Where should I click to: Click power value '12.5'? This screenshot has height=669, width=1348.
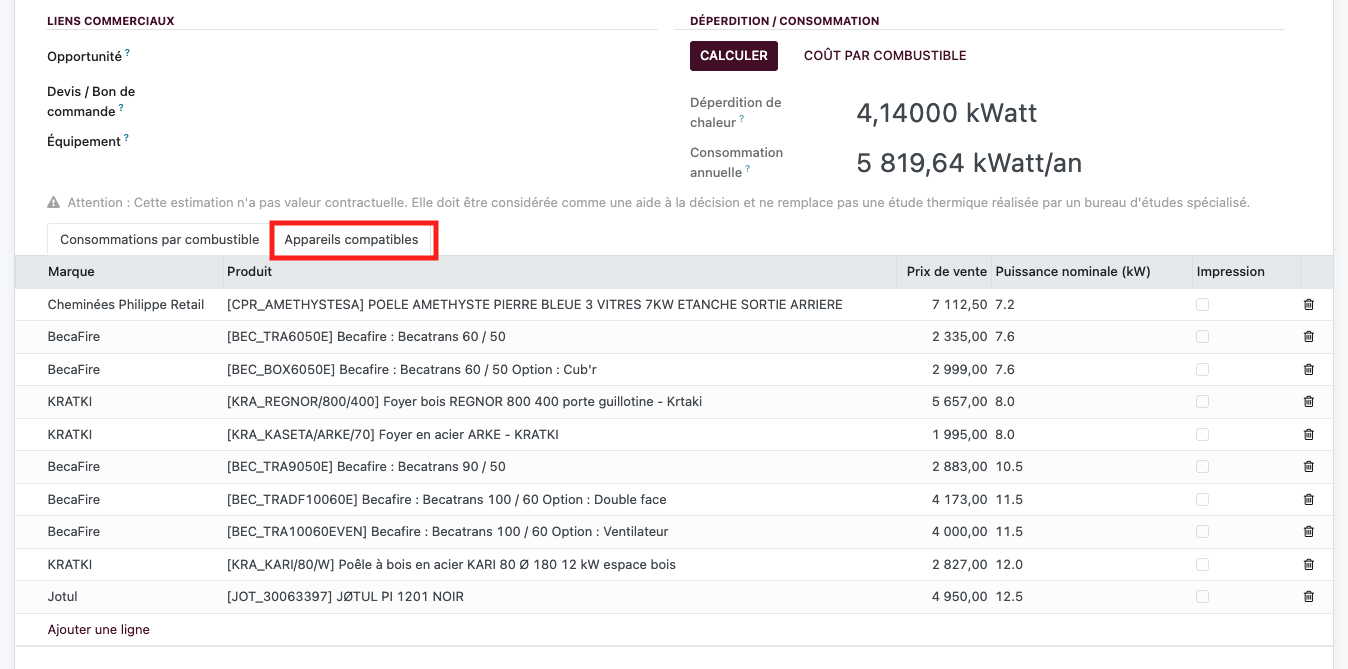click(1009, 597)
